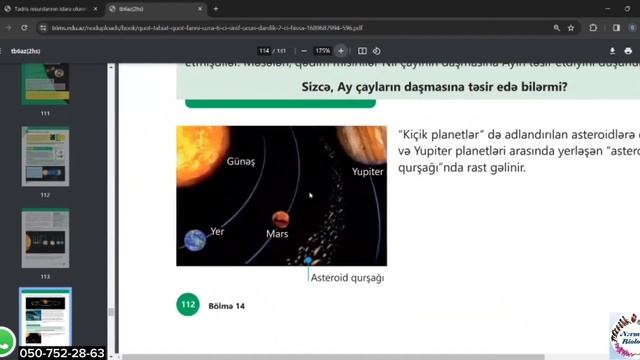Toggle the browser side panel icon
The height and width of the screenshot is (360, 640).
(x=616, y=28)
